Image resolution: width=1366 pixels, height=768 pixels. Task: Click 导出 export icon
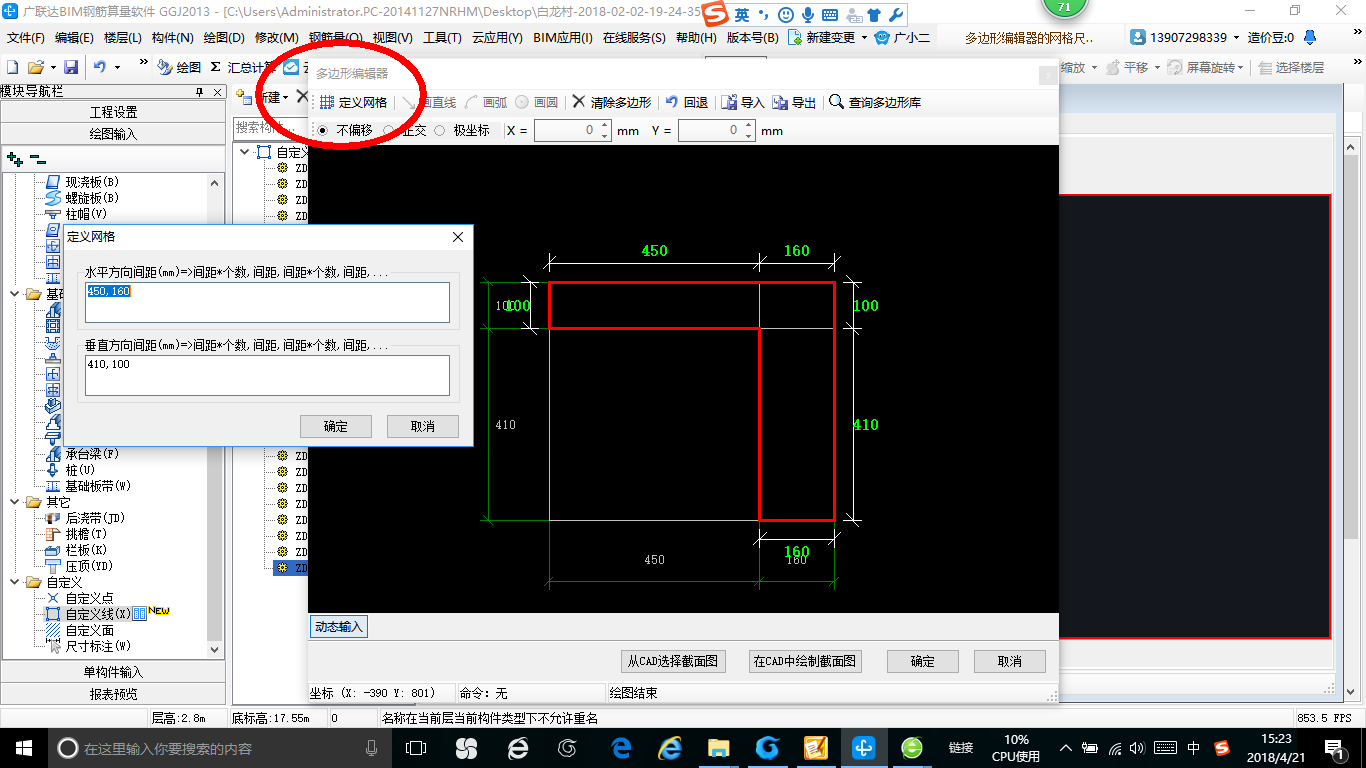pos(794,102)
